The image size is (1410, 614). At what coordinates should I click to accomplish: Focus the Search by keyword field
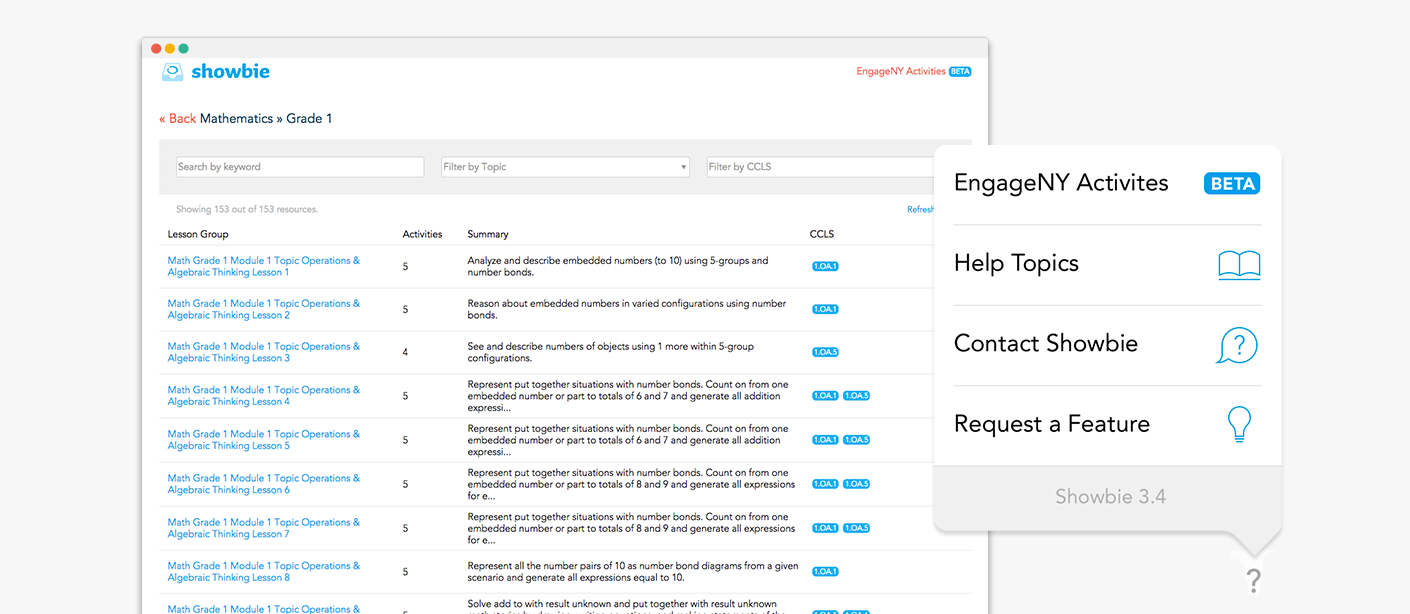coord(300,167)
